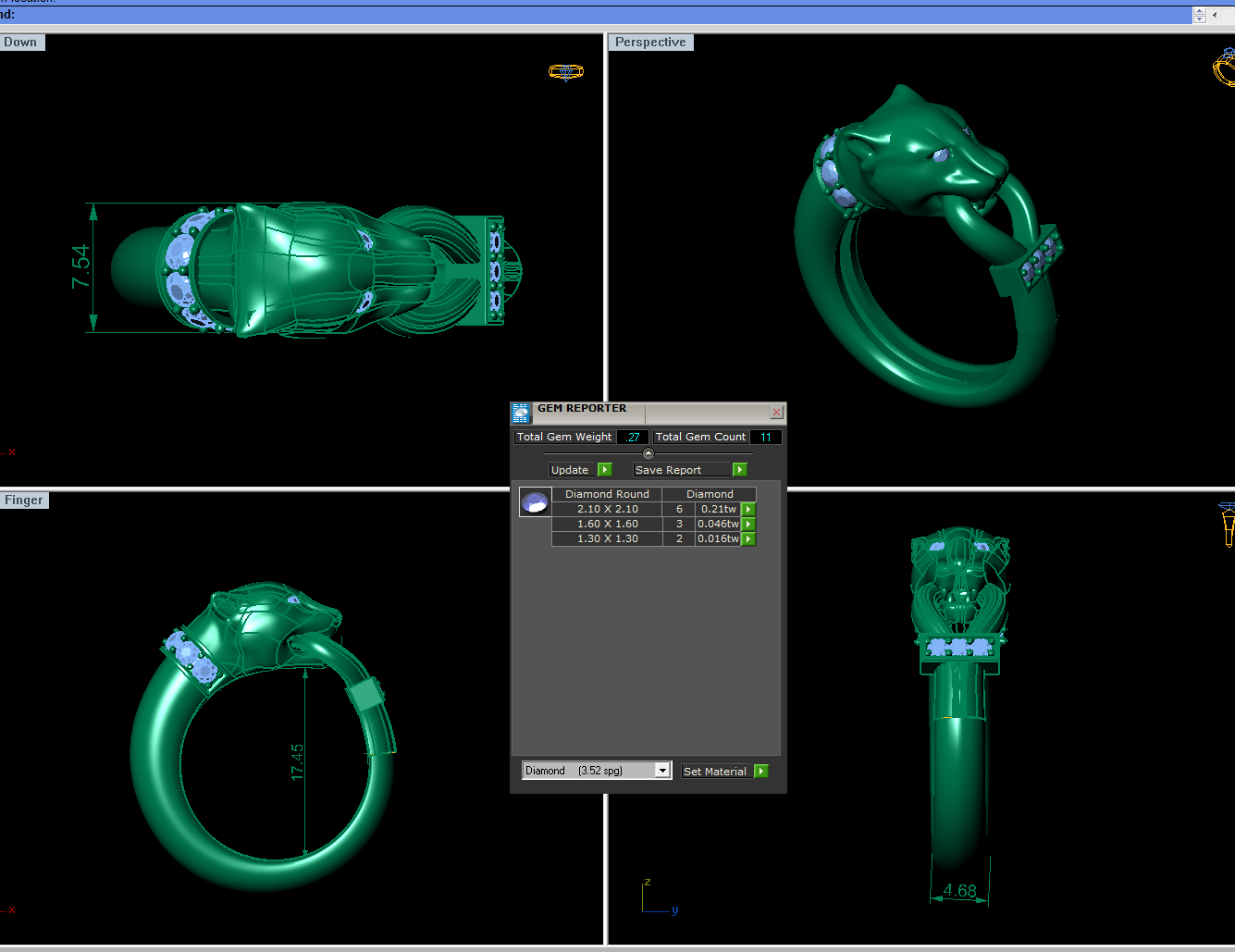The width and height of the screenshot is (1235, 952).
Task: Select the 1.30 X 1.30 gem size cell
Action: (607, 538)
